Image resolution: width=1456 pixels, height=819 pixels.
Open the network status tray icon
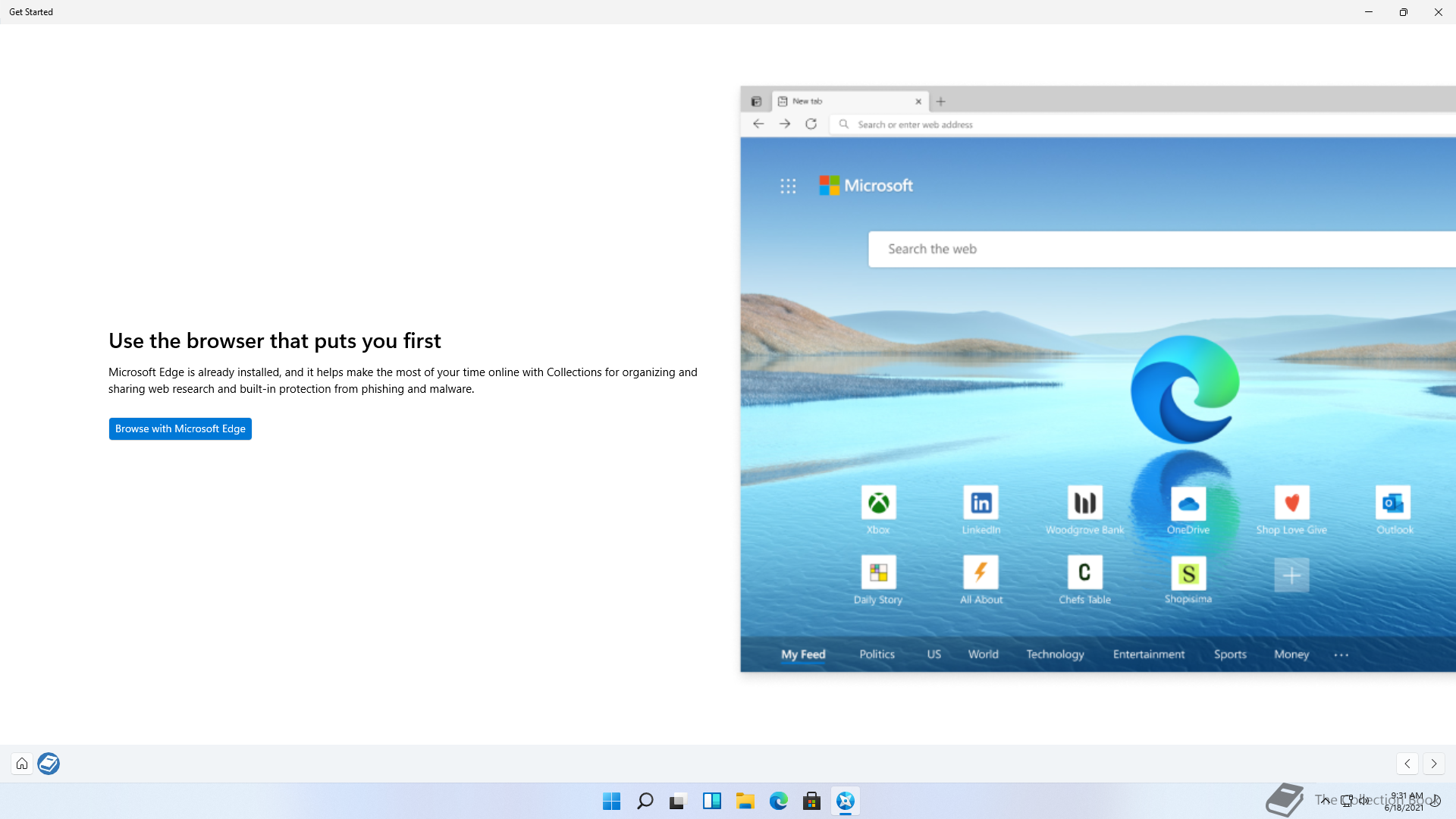pos(1347,800)
